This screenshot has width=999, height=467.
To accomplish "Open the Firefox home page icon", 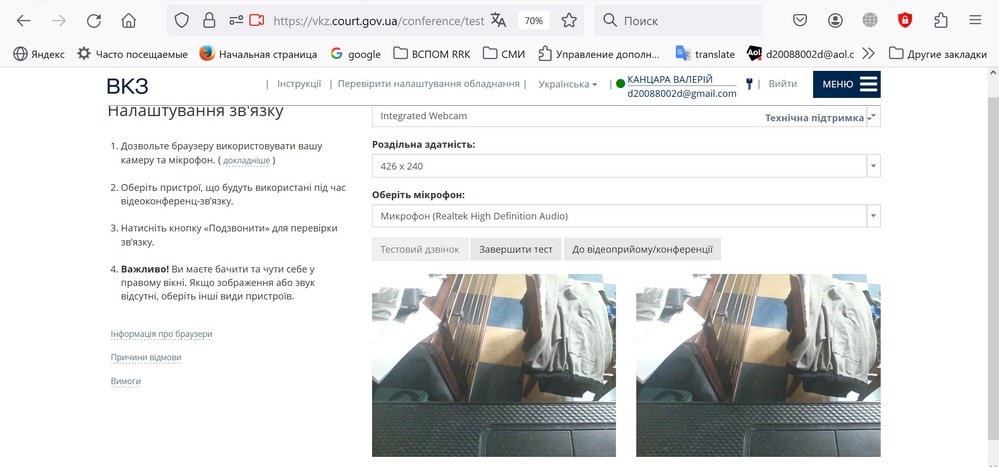I will point(129,20).
